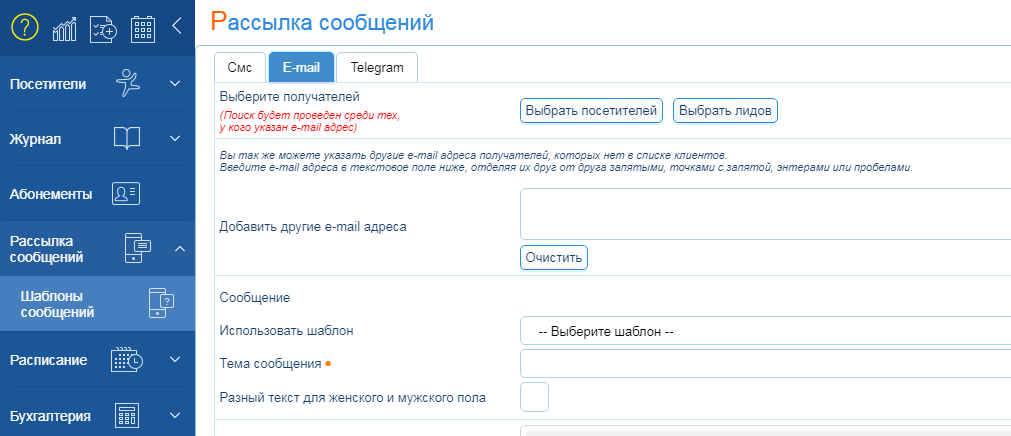The height and width of the screenshot is (436, 1011).
Task: Click the Тема сообщения input field
Action: tap(765, 364)
